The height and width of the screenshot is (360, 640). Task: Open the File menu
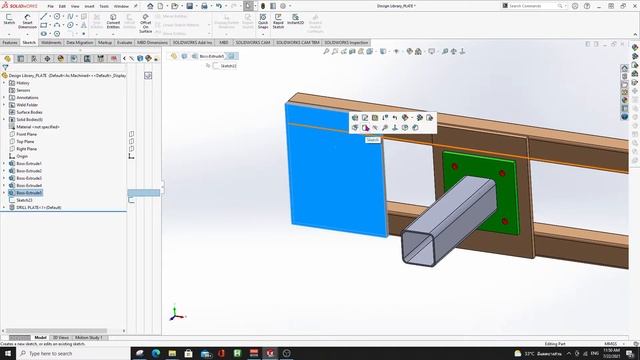(50, 6)
